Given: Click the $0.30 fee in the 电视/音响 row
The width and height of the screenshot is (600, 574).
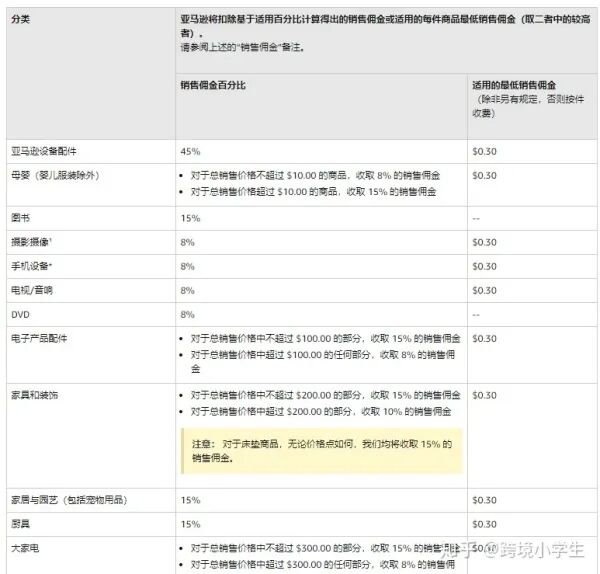Looking at the screenshot, I should coord(484,290).
